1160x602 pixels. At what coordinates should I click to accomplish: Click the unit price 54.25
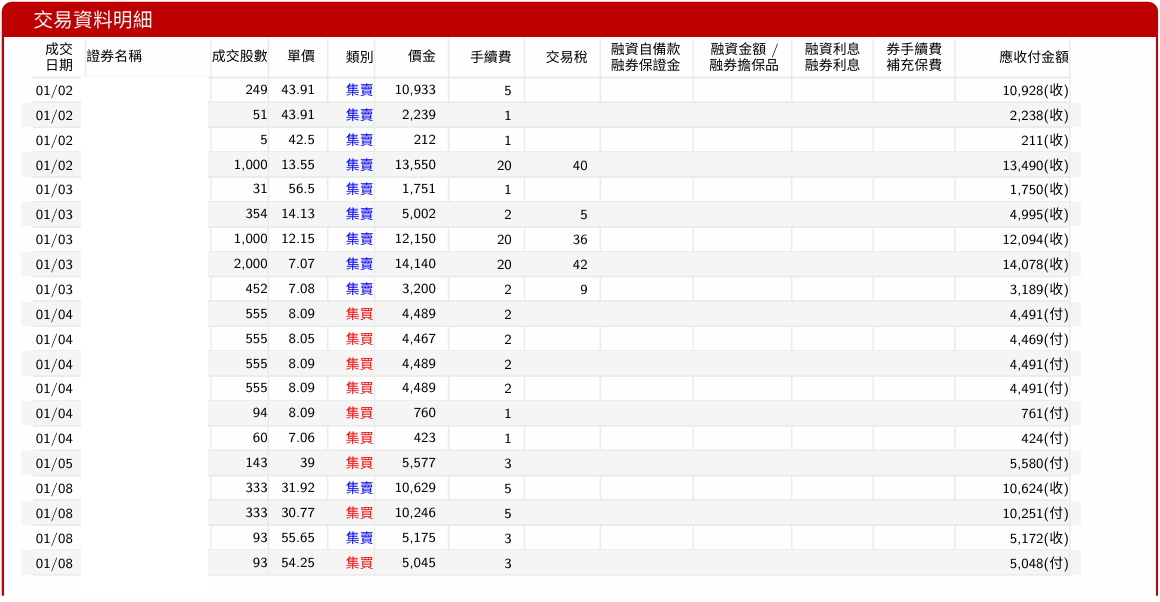click(x=298, y=563)
